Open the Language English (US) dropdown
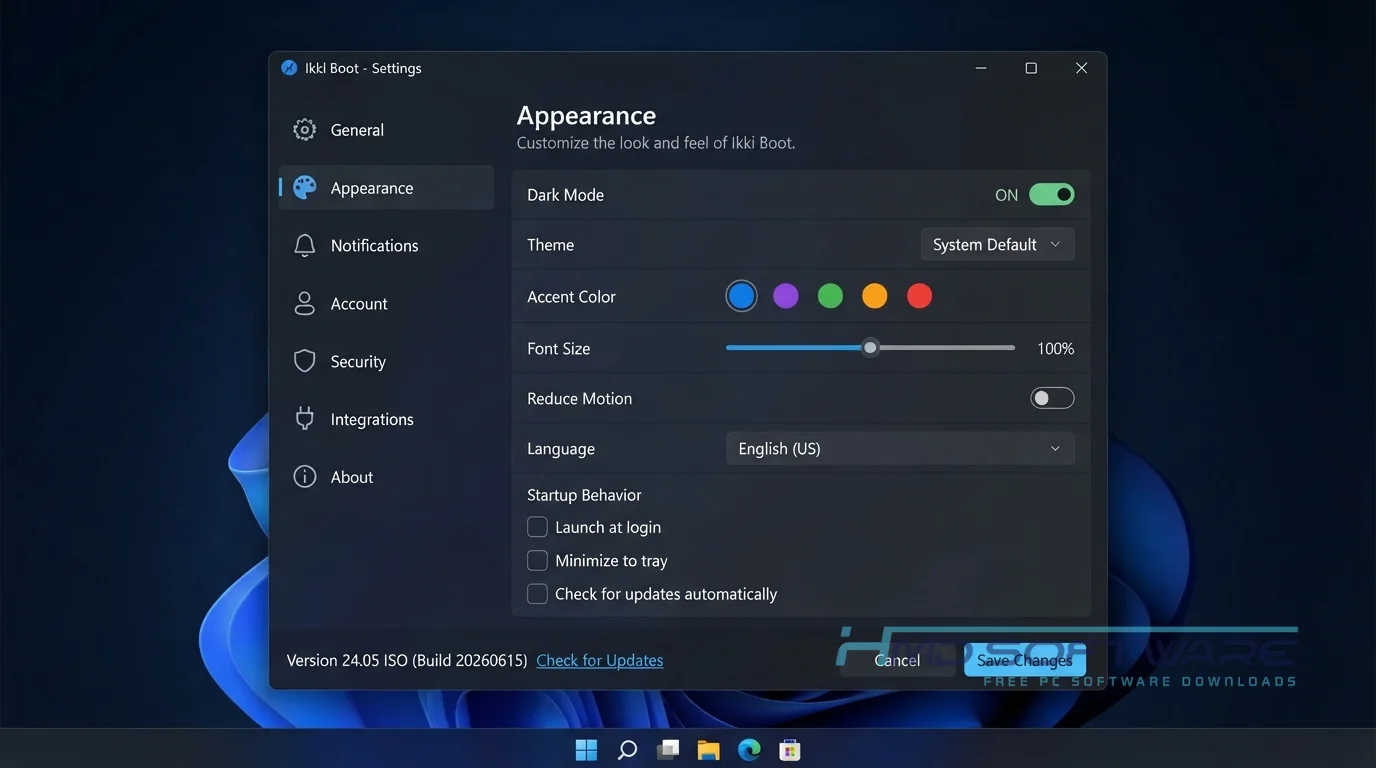The image size is (1376, 768). point(900,448)
